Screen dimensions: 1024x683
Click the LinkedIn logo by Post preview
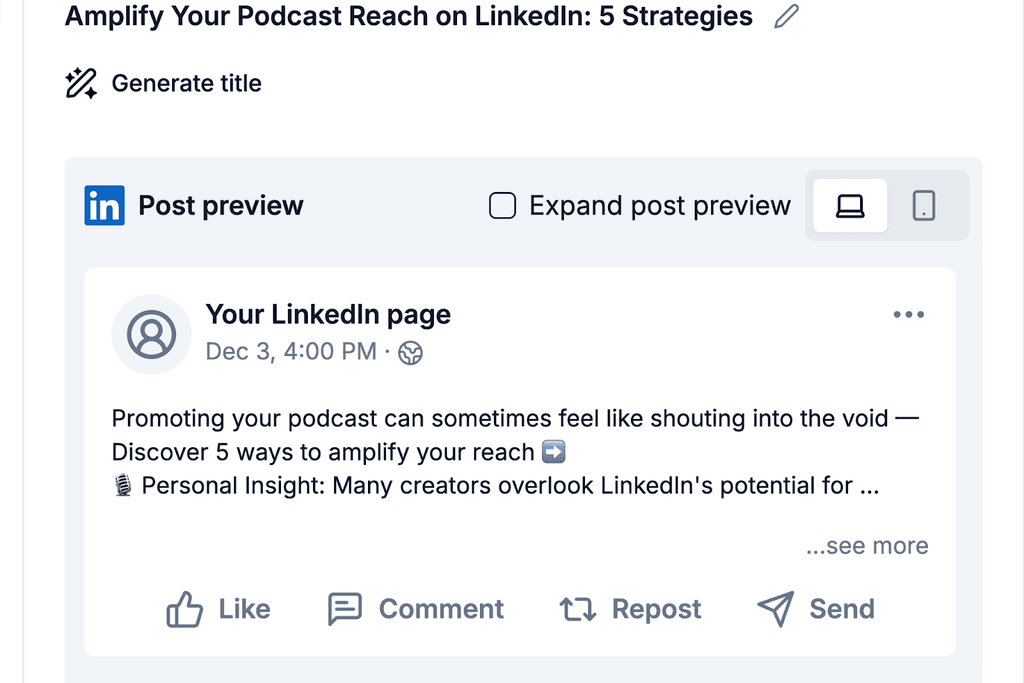pos(104,205)
